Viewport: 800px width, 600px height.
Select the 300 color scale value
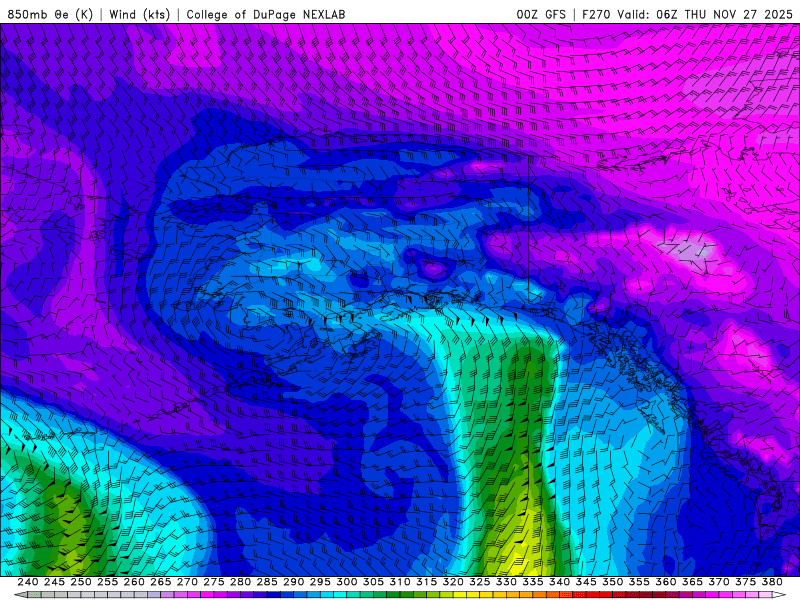(346, 582)
